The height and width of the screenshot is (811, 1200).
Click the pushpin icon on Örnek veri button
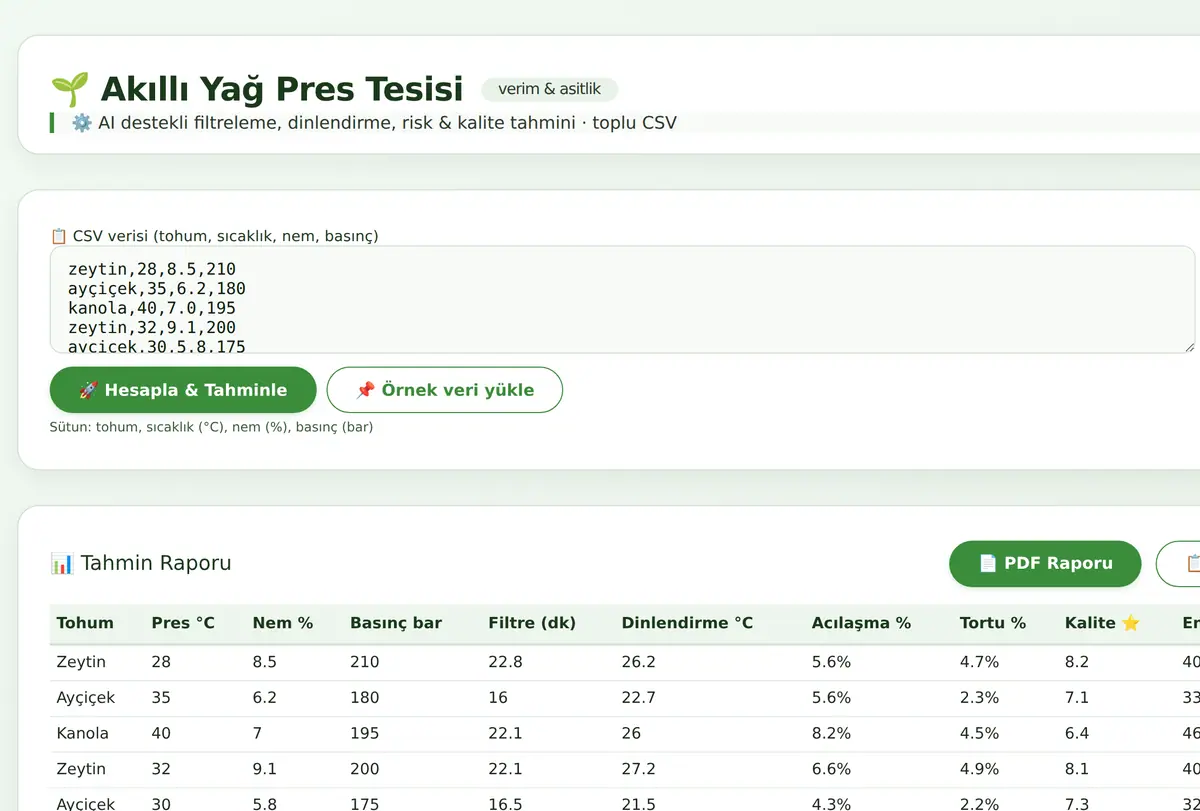click(x=365, y=390)
